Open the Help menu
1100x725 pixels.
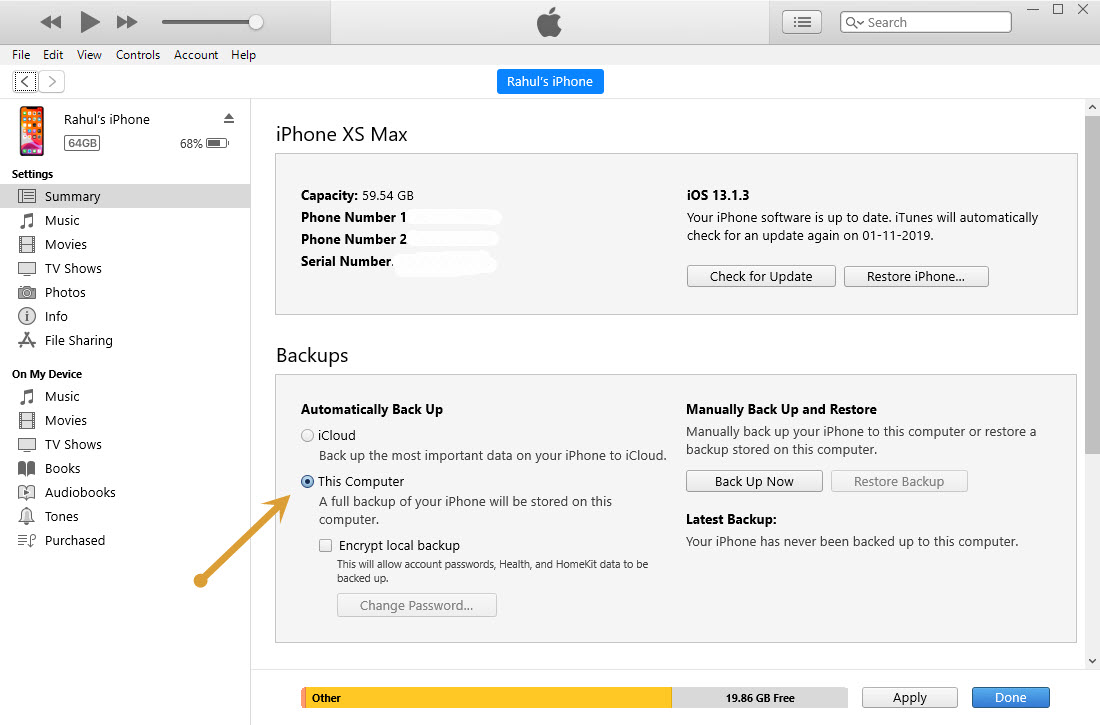(x=243, y=55)
